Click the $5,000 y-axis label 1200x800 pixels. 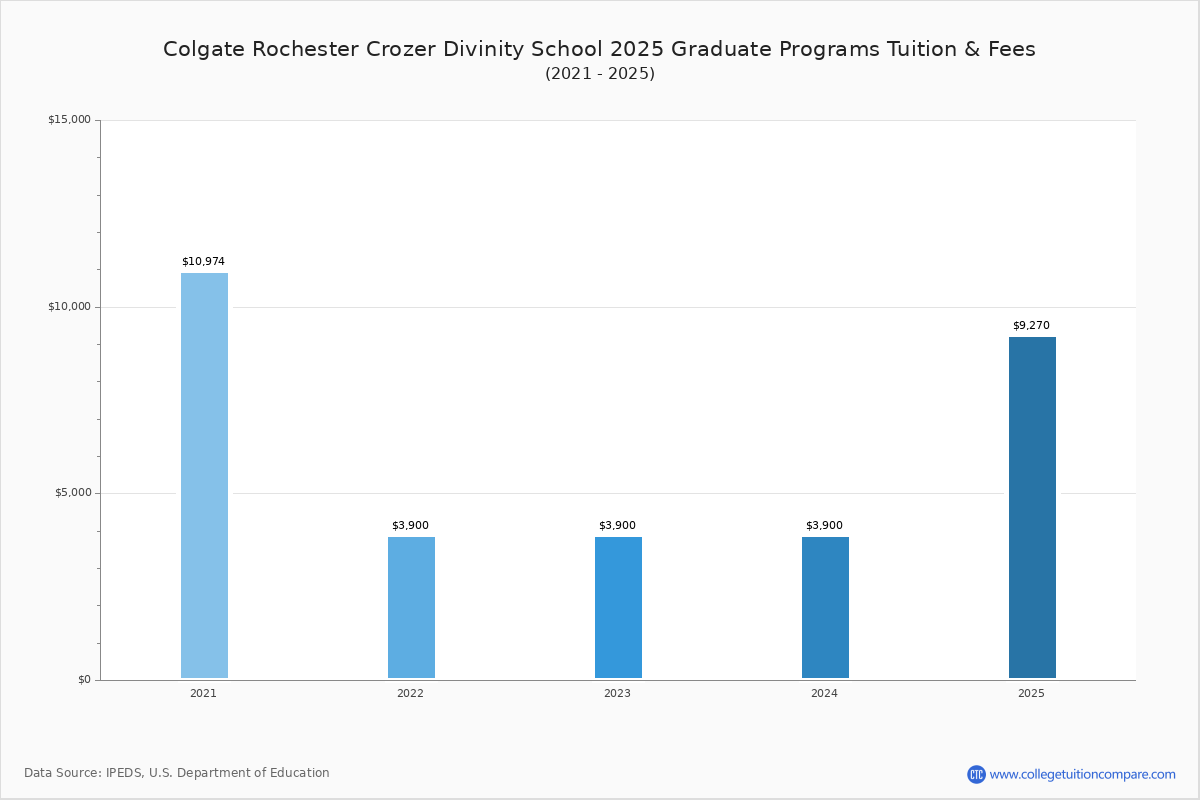coord(72,493)
